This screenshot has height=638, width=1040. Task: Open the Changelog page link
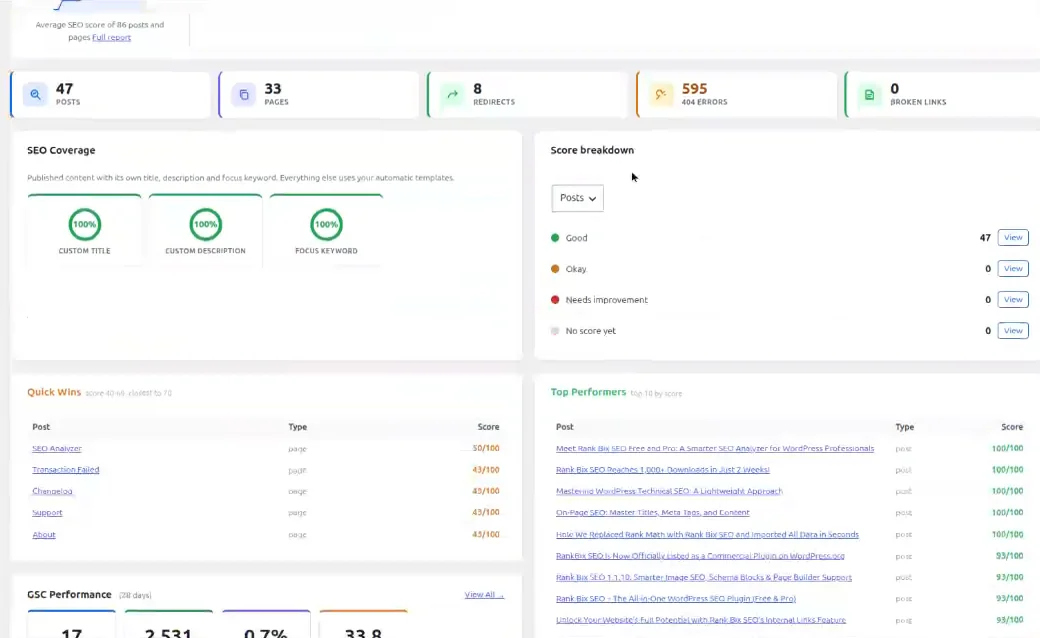click(x=52, y=491)
